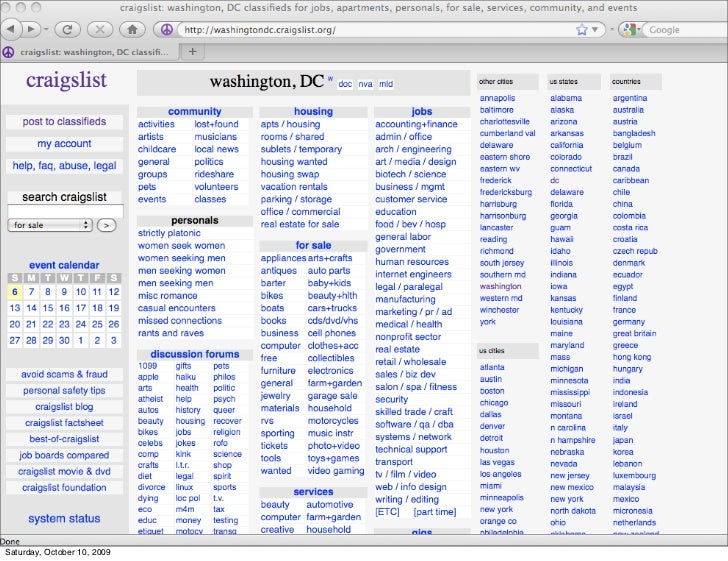This screenshot has width=728, height=561.
Task: Open the [part time] jobs link
Action: point(435,512)
